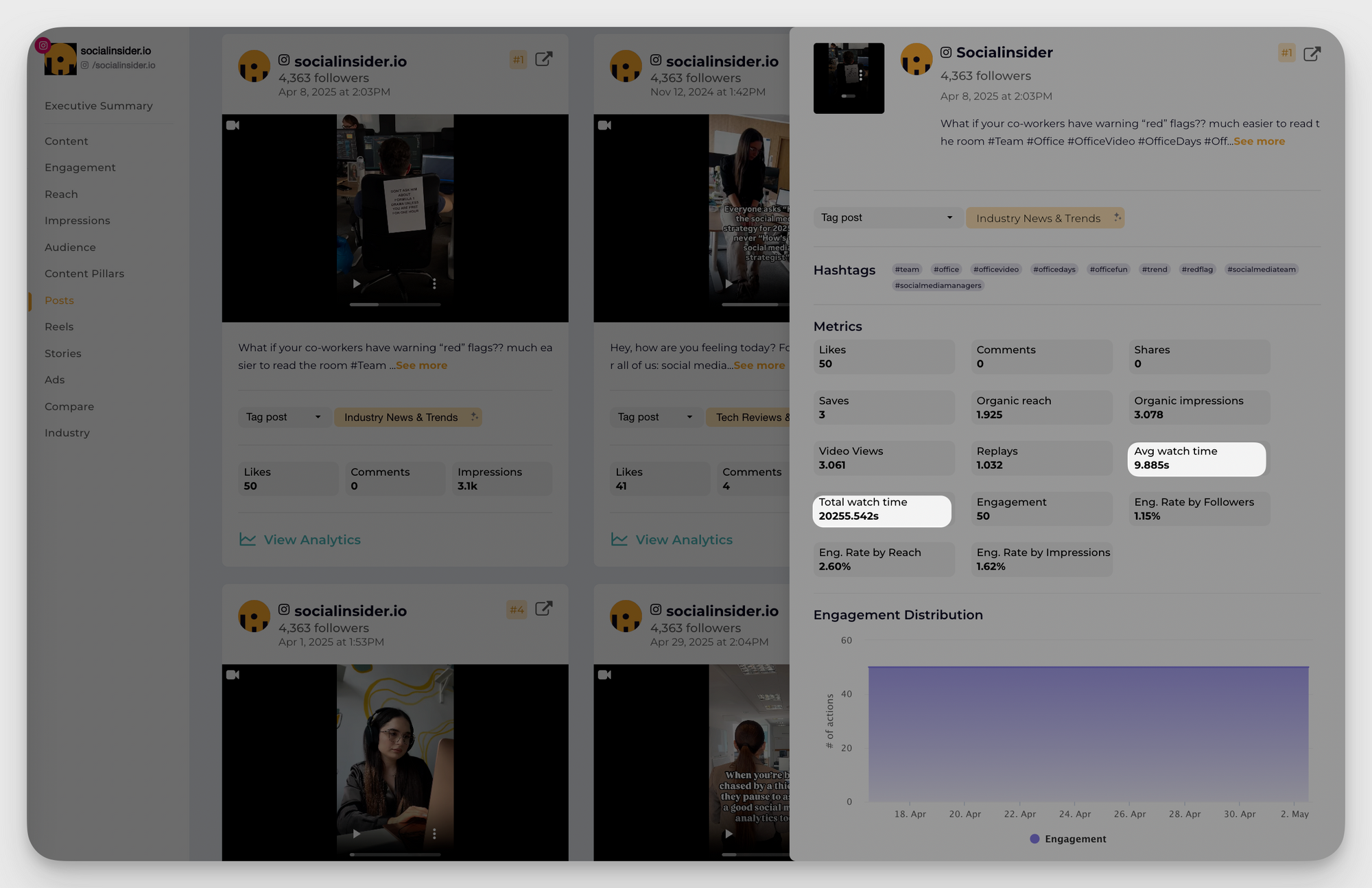The width and height of the screenshot is (1372, 888).
Task: Select Posts in sidebar
Action: [x=59, y=300]
